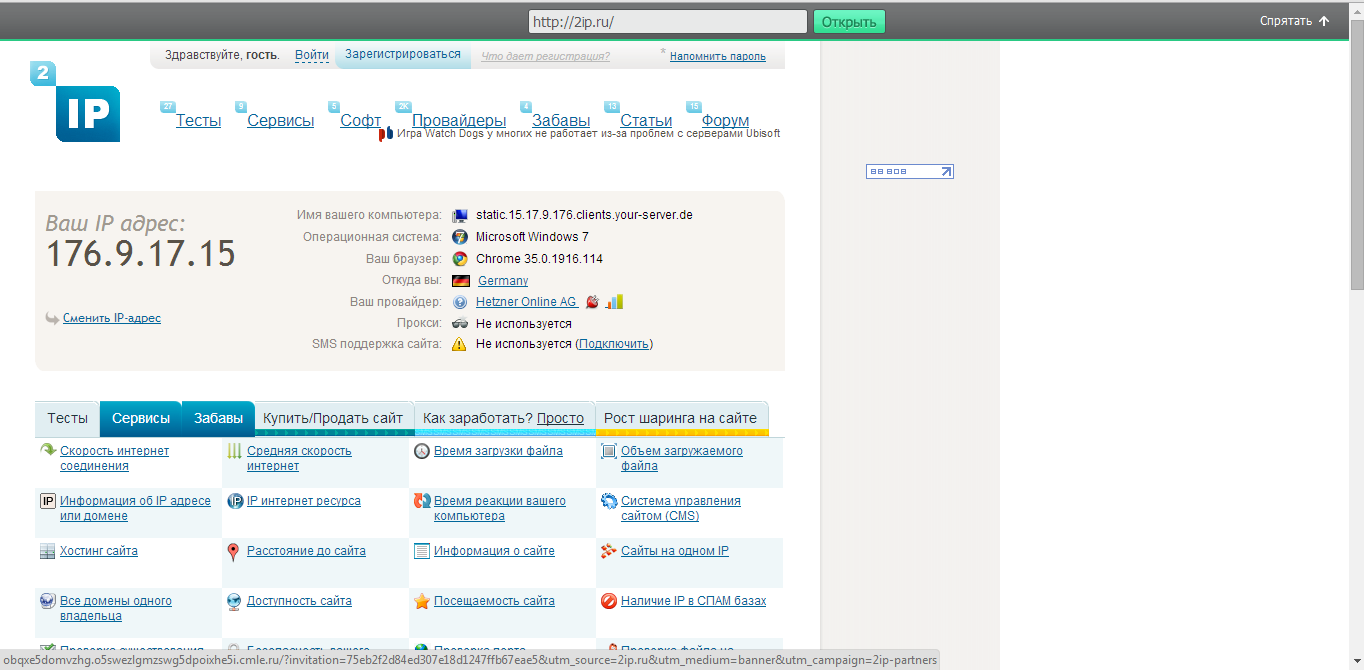Open the Hetzner Online AG provider link
The image size is (1364, 670).
pos(526,302)
